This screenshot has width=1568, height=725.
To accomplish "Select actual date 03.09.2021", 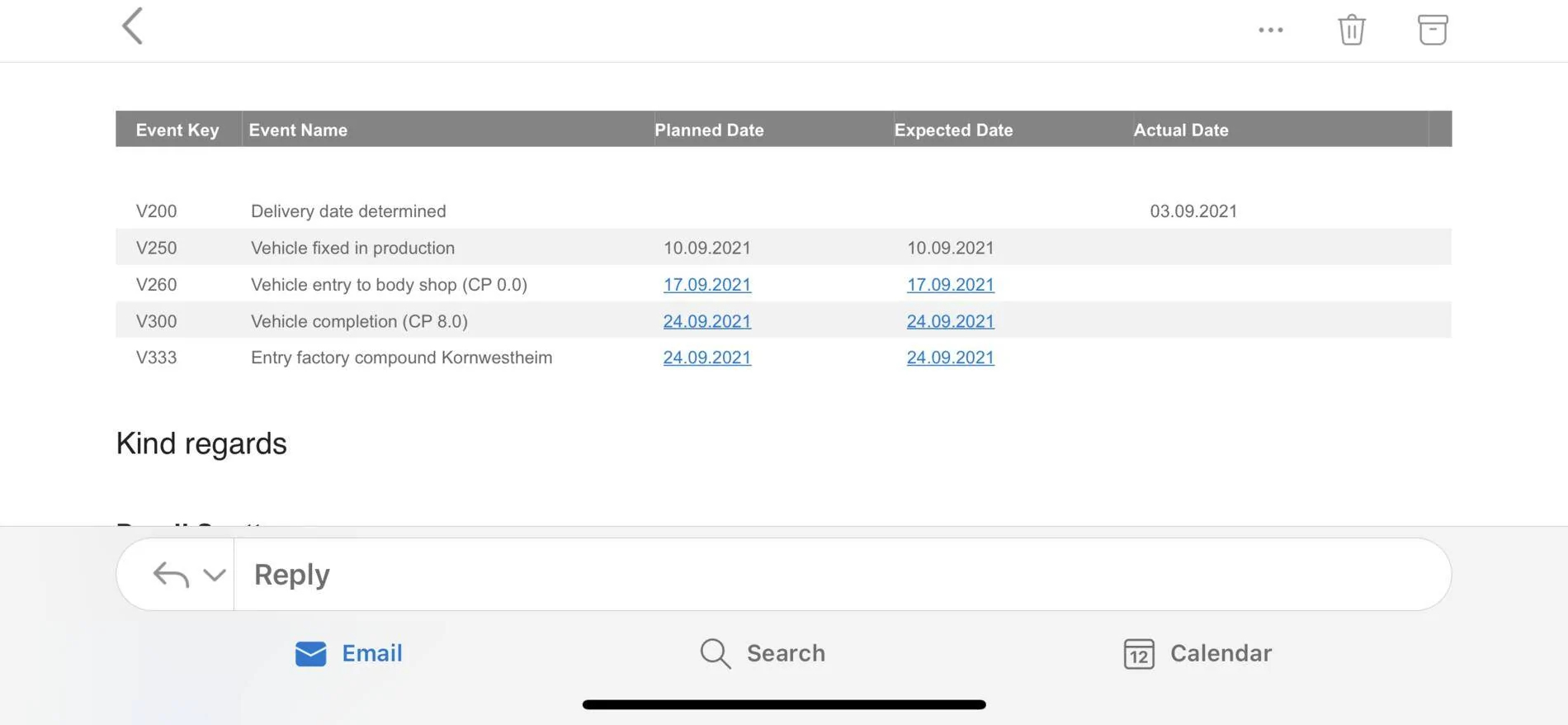I will (1193, 211).
